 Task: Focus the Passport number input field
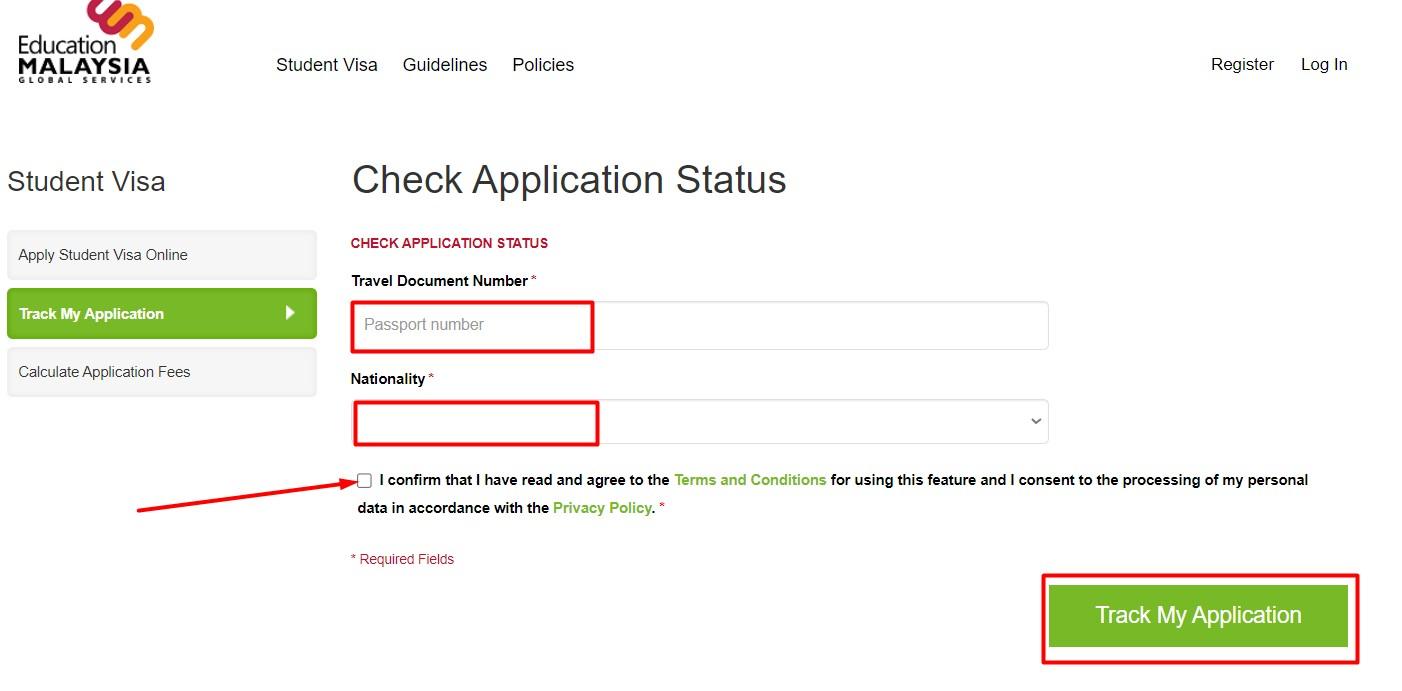[x=700, y=325]
